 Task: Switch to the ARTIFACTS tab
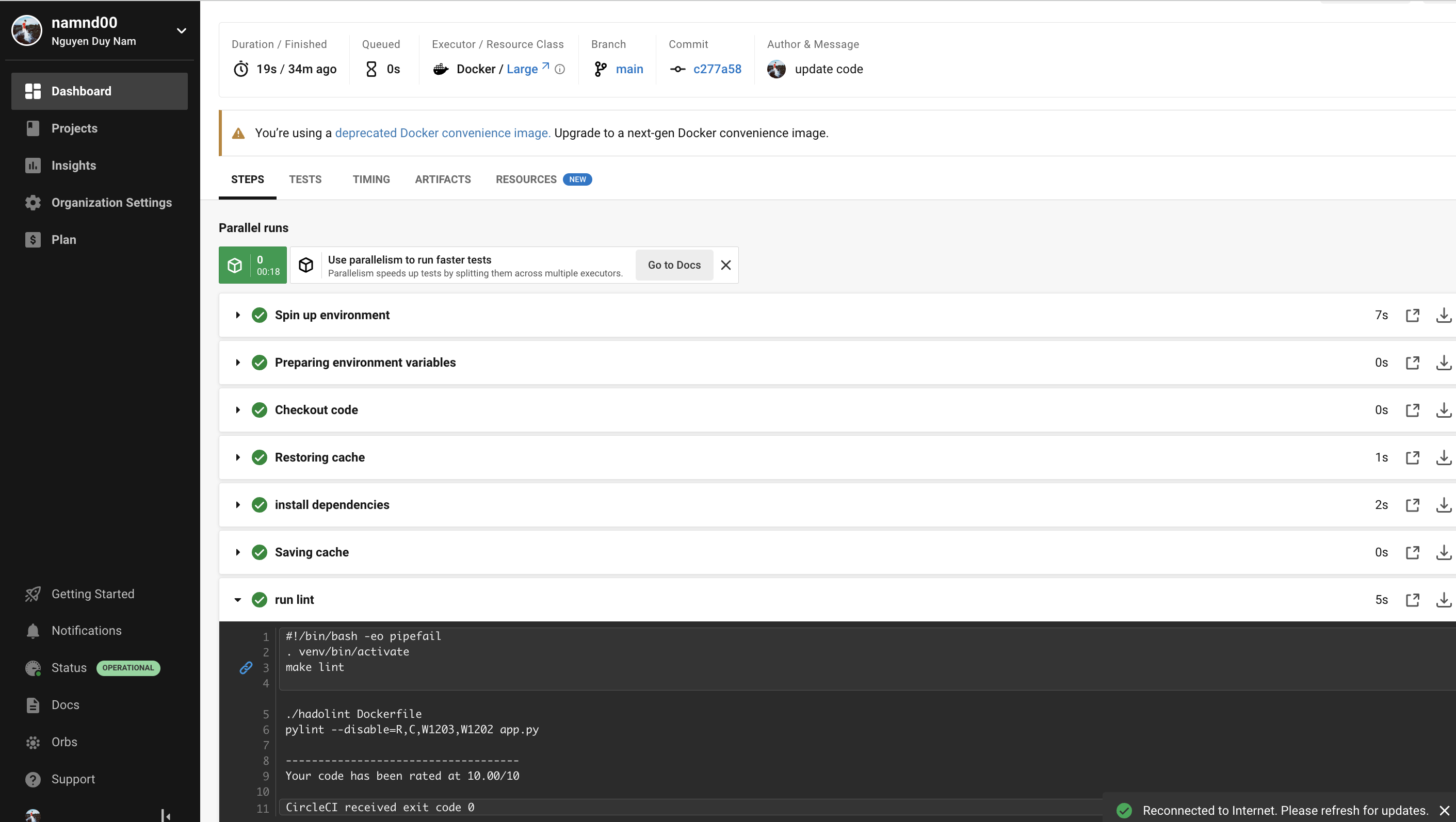(443, 179)
